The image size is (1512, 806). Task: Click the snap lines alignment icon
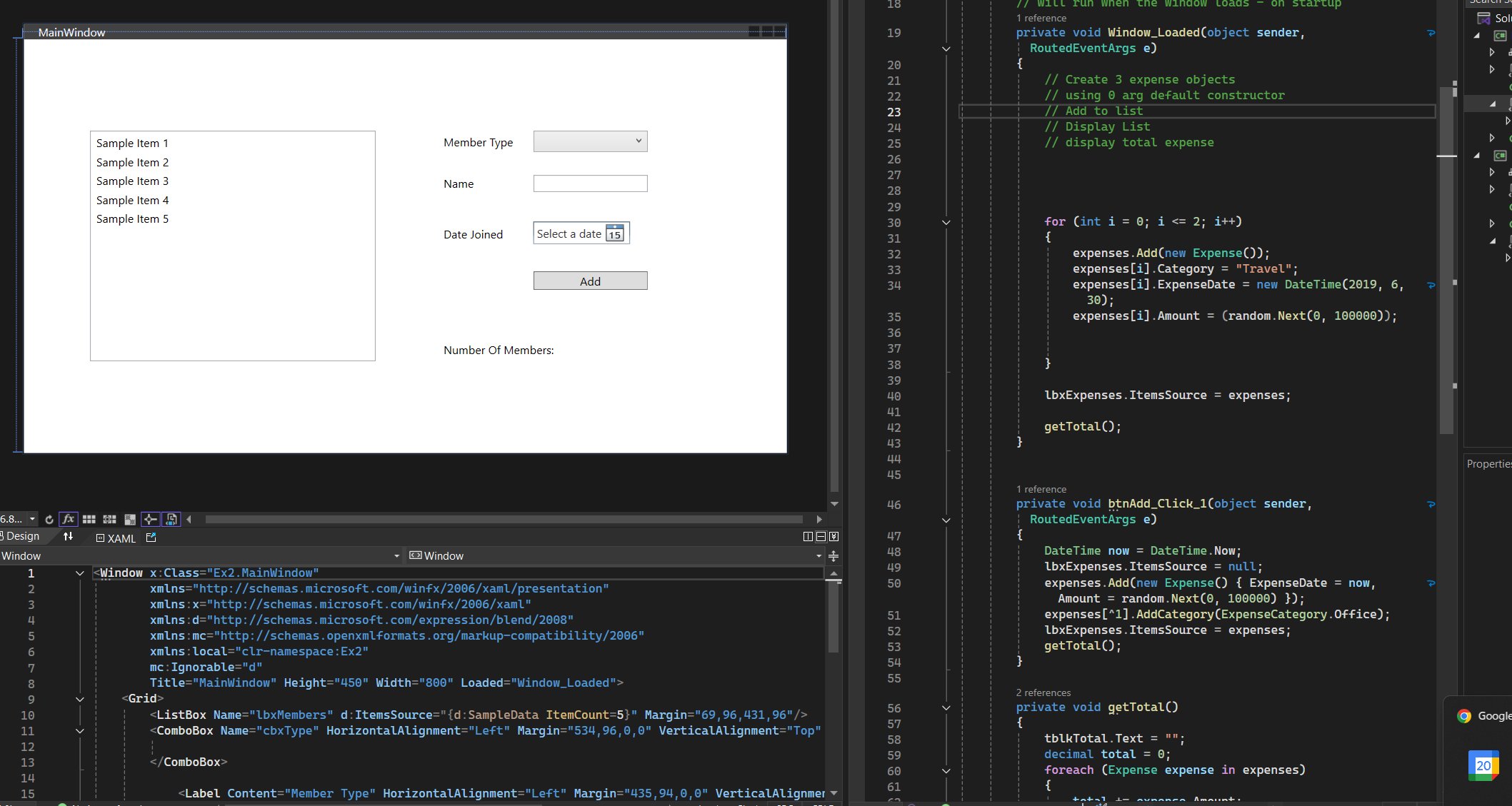151,520
